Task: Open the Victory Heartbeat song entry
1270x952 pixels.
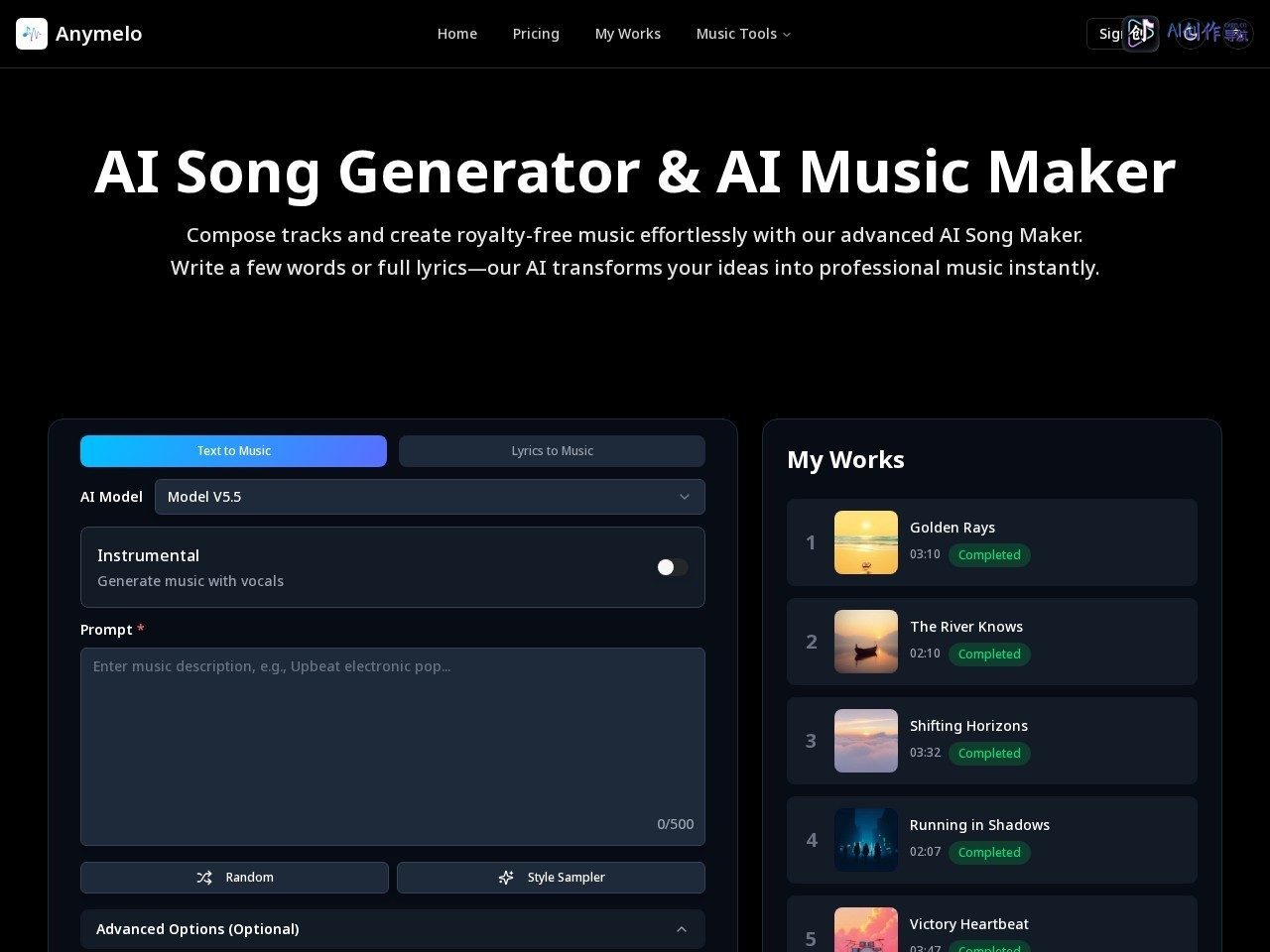Action: [992, 924]
